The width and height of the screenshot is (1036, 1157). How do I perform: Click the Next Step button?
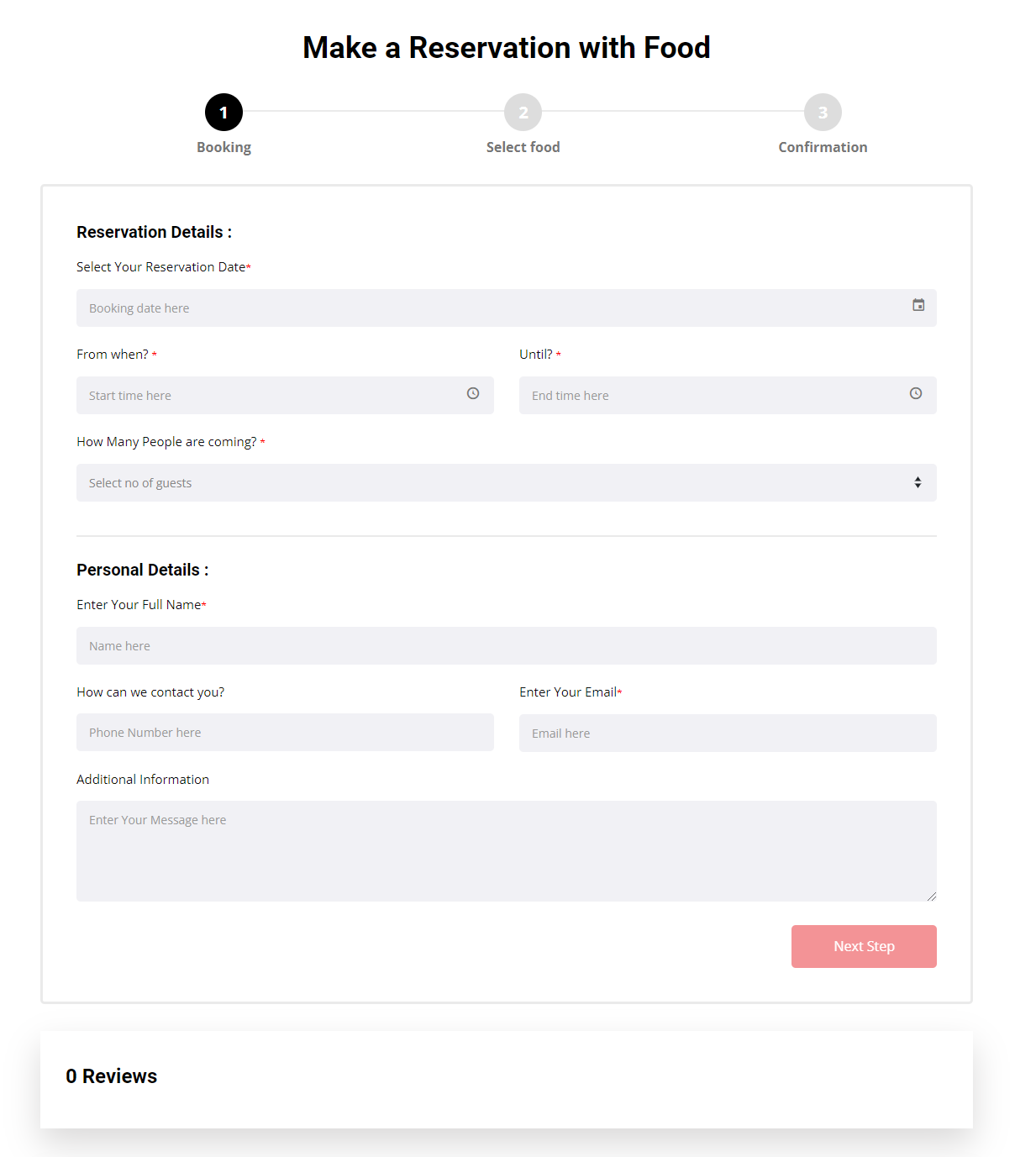pyautogui.click(x=864, y=946)
